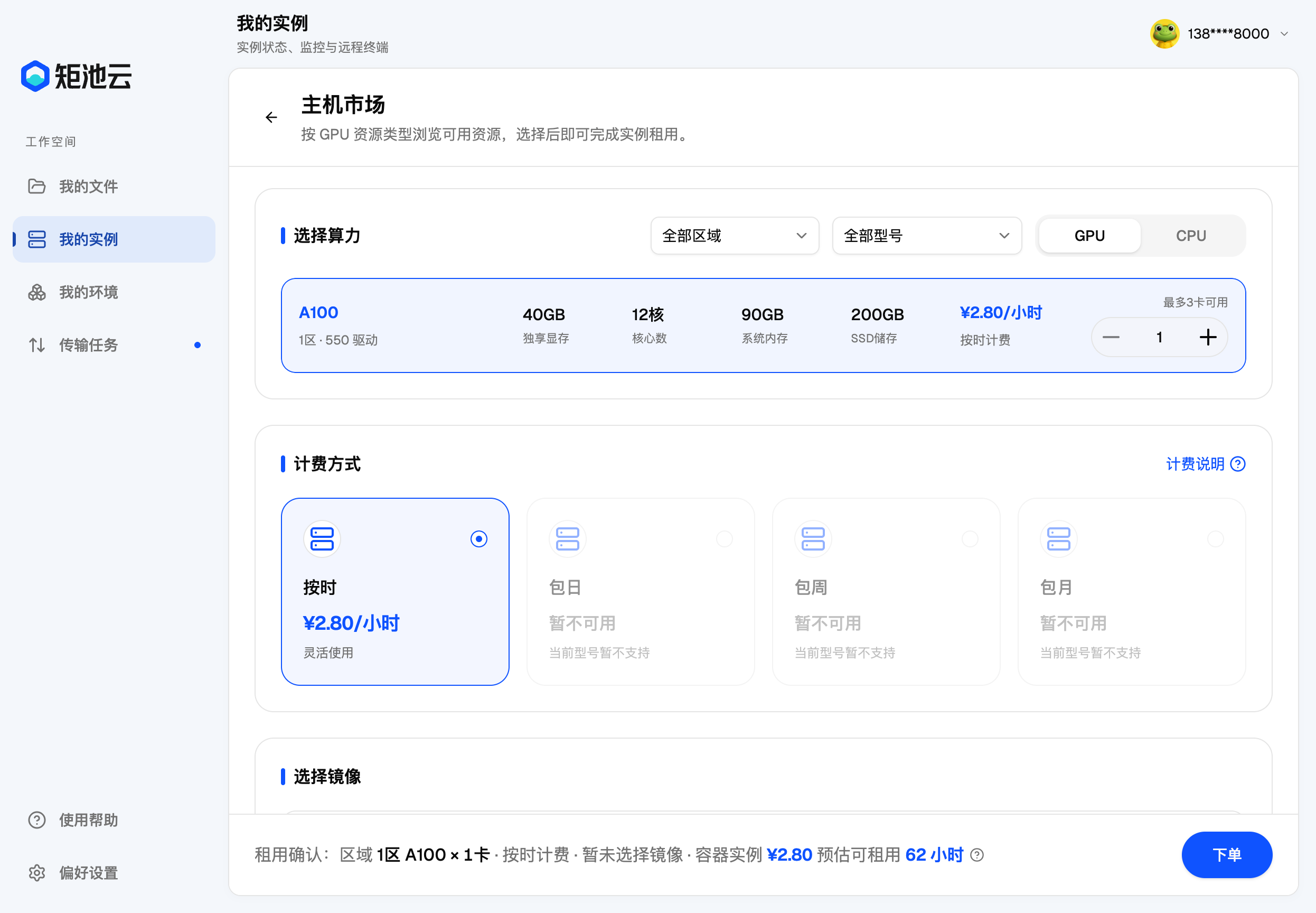Switch to the GPU toggle
The image size is (1316, 913).
(1089, 236)
